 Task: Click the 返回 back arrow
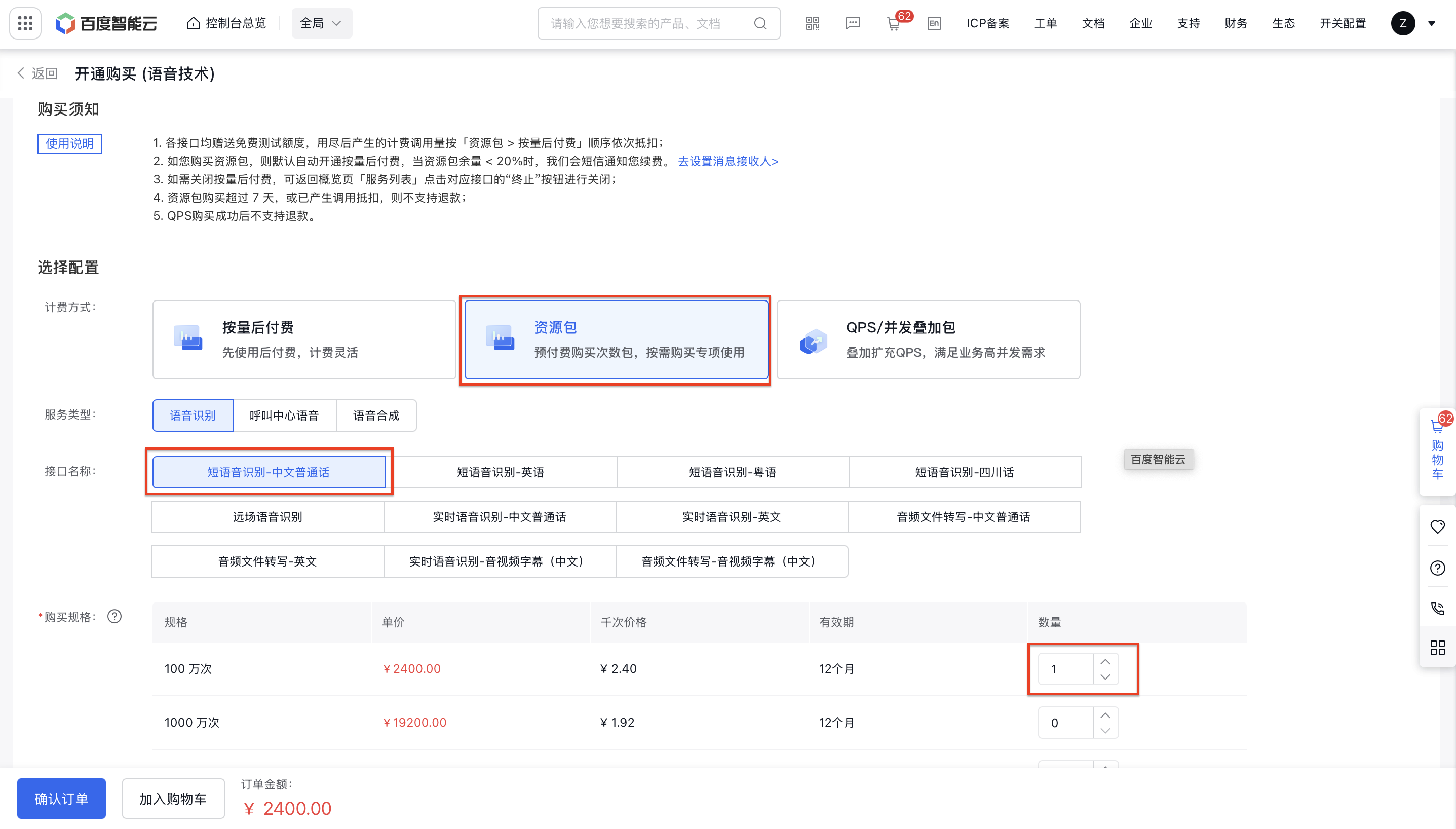tap(21, 73)
